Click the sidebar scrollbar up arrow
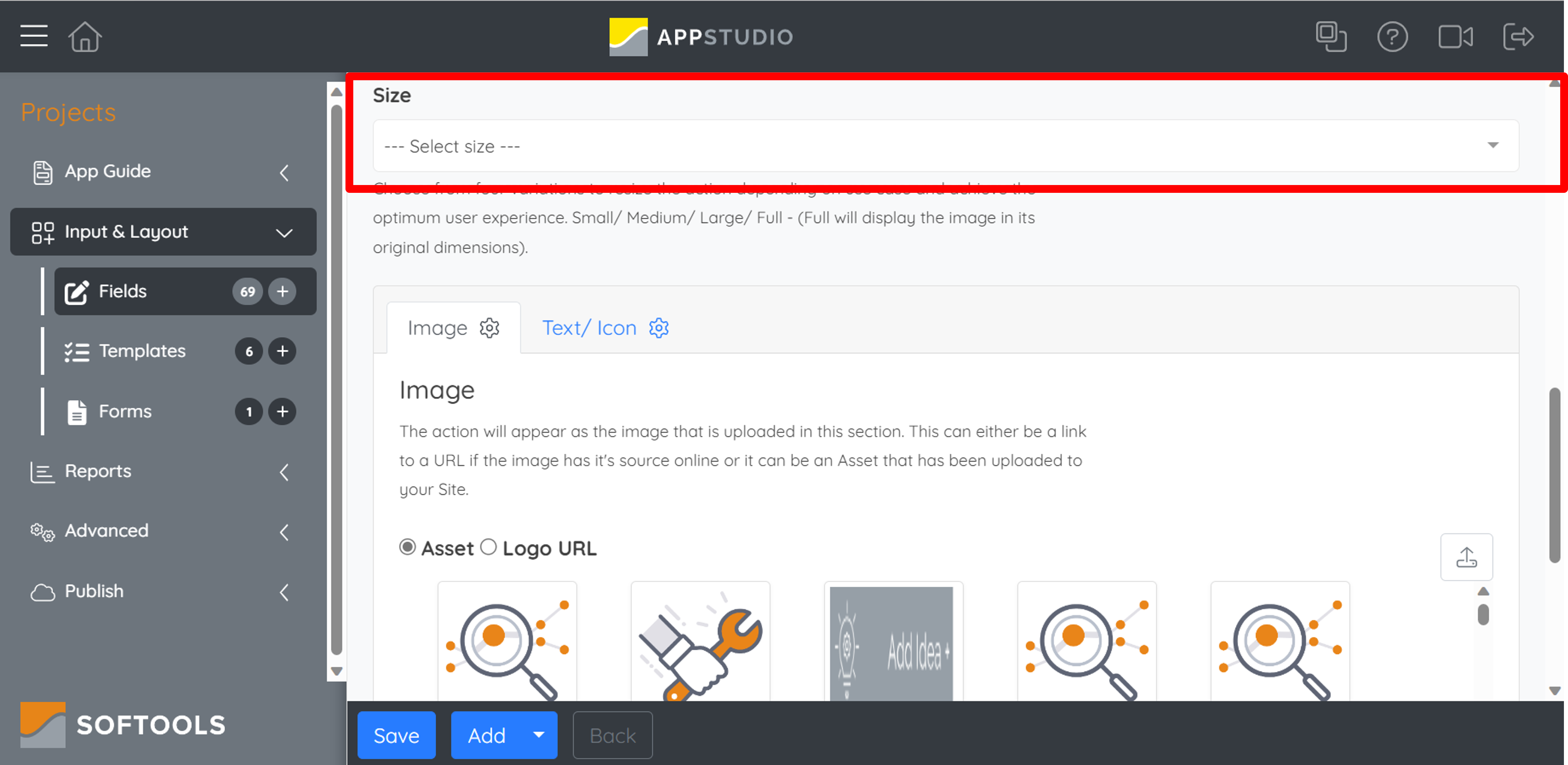Image resolution: width=1568 pixels, height=765 pixels. pyautogui.click(x=336, y=92)
